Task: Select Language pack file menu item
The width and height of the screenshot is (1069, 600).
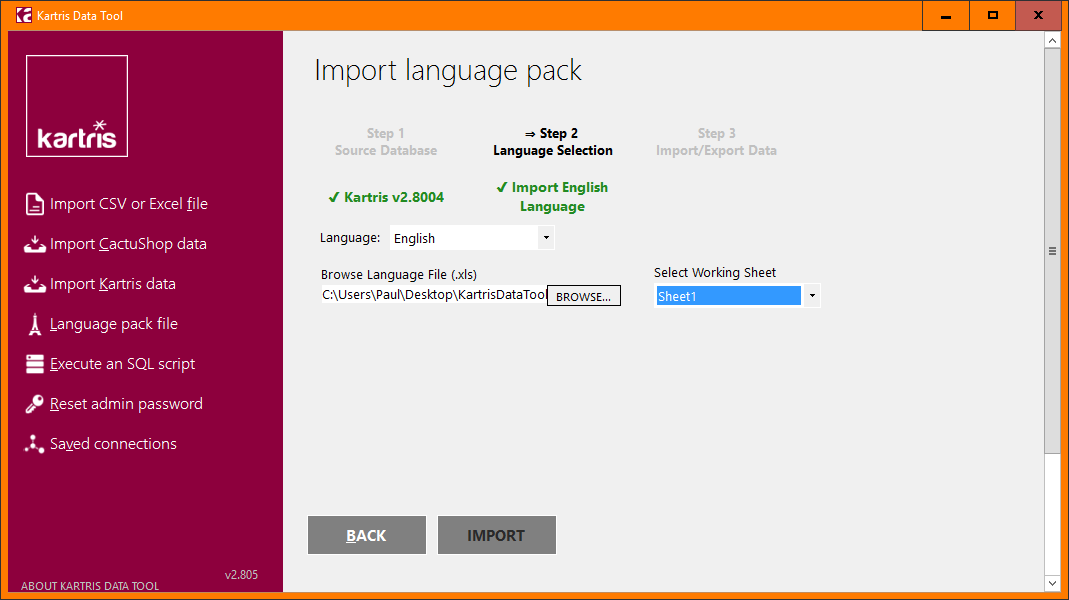Action: click(114, 325)
